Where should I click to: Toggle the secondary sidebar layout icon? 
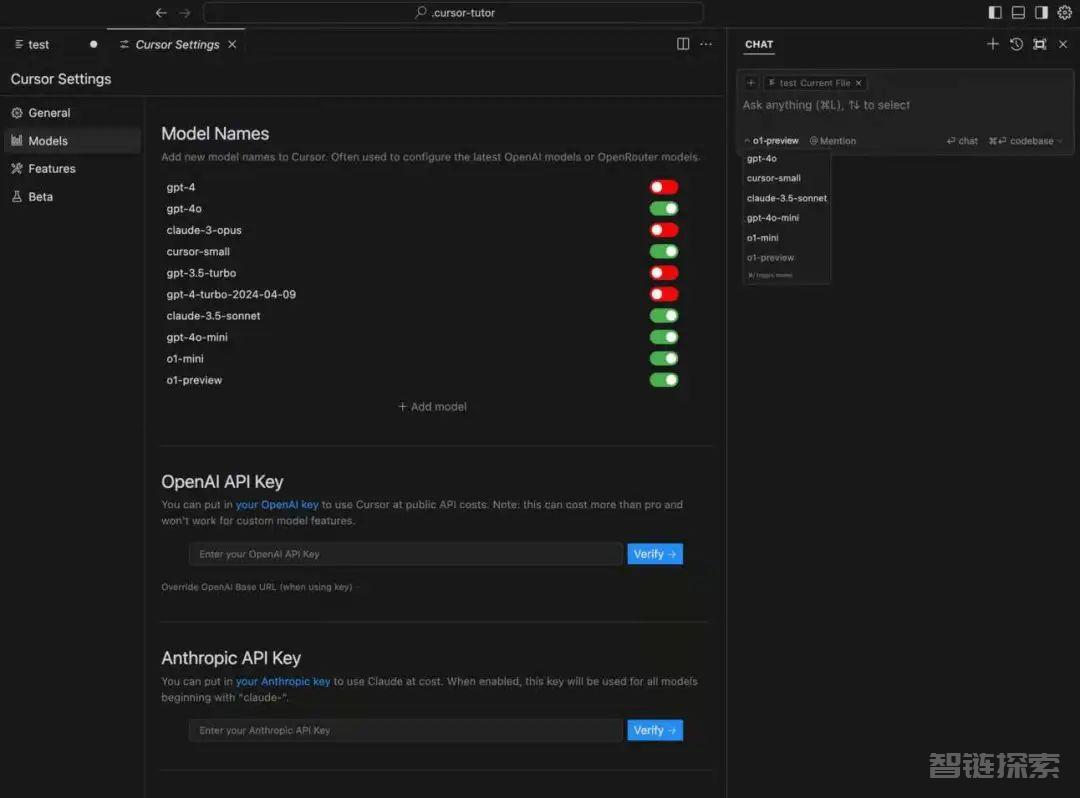[x=1041, y=12]
